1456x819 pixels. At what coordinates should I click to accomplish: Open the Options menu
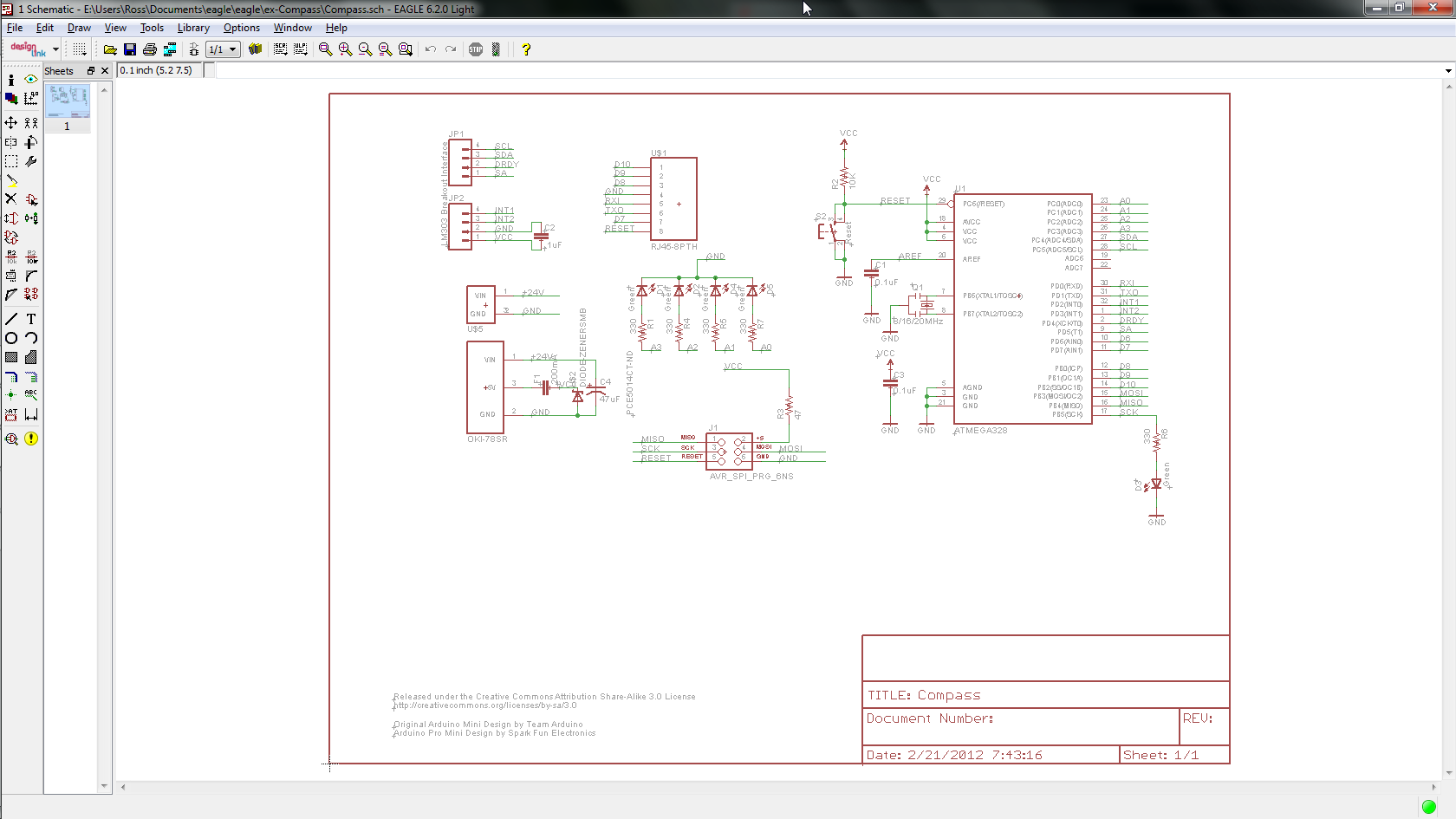click(241, 28)
